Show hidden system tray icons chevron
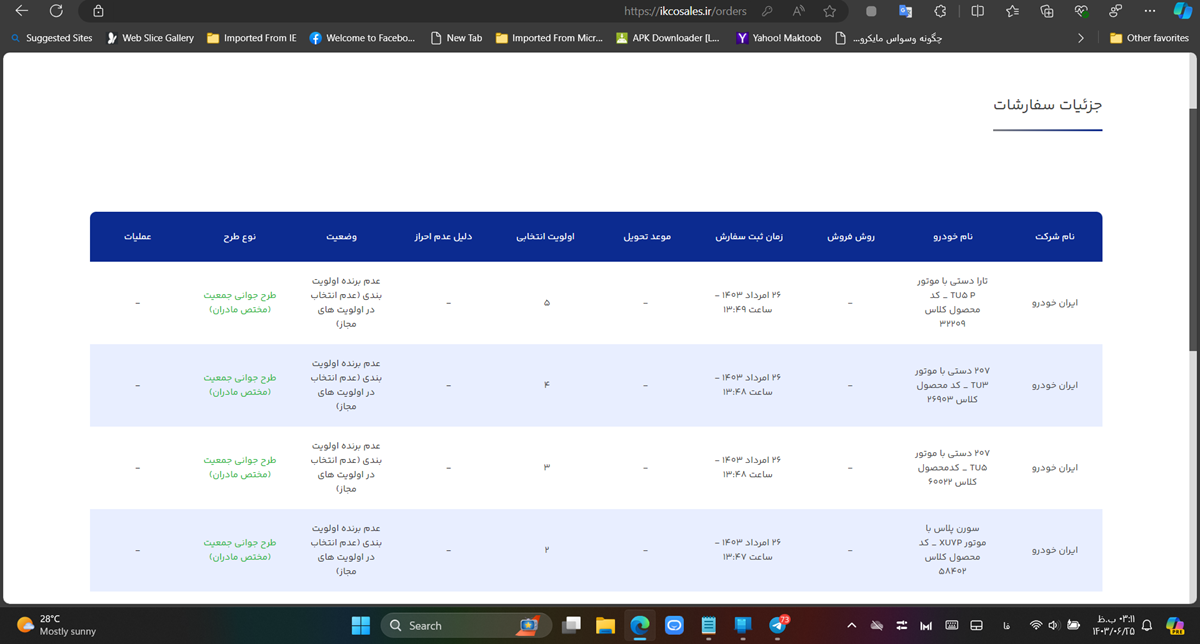 [x=851, y=626]
